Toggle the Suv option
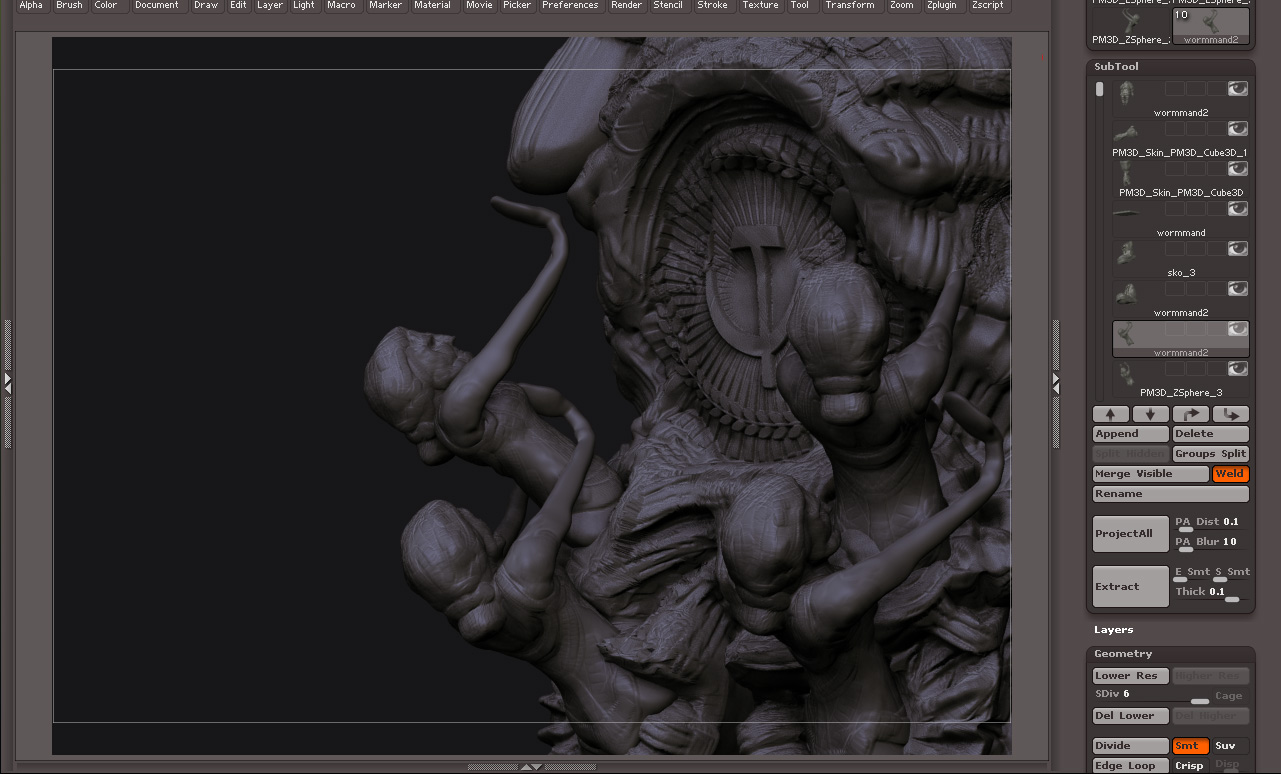 [1231, 746]
